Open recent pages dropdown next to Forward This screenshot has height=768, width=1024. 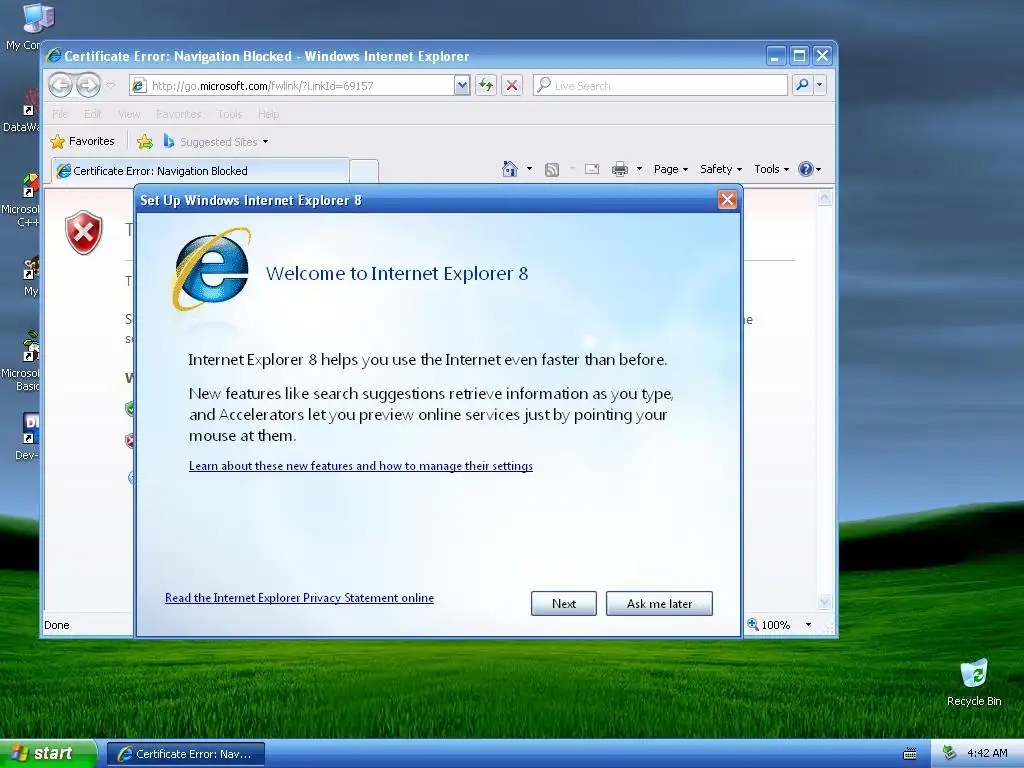click(x=111, y=85)
